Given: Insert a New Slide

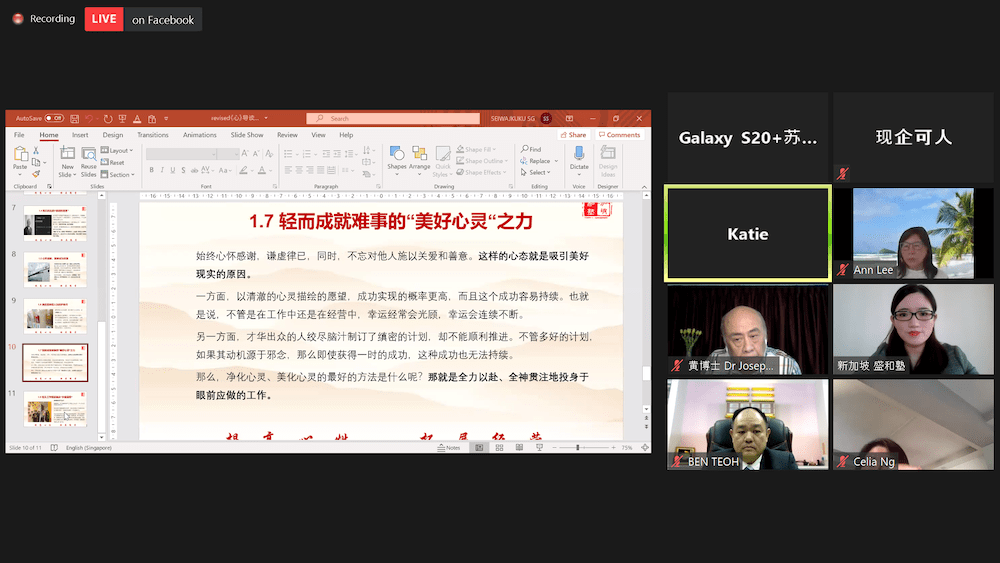Looking at the screenshot, I should 67,158.
